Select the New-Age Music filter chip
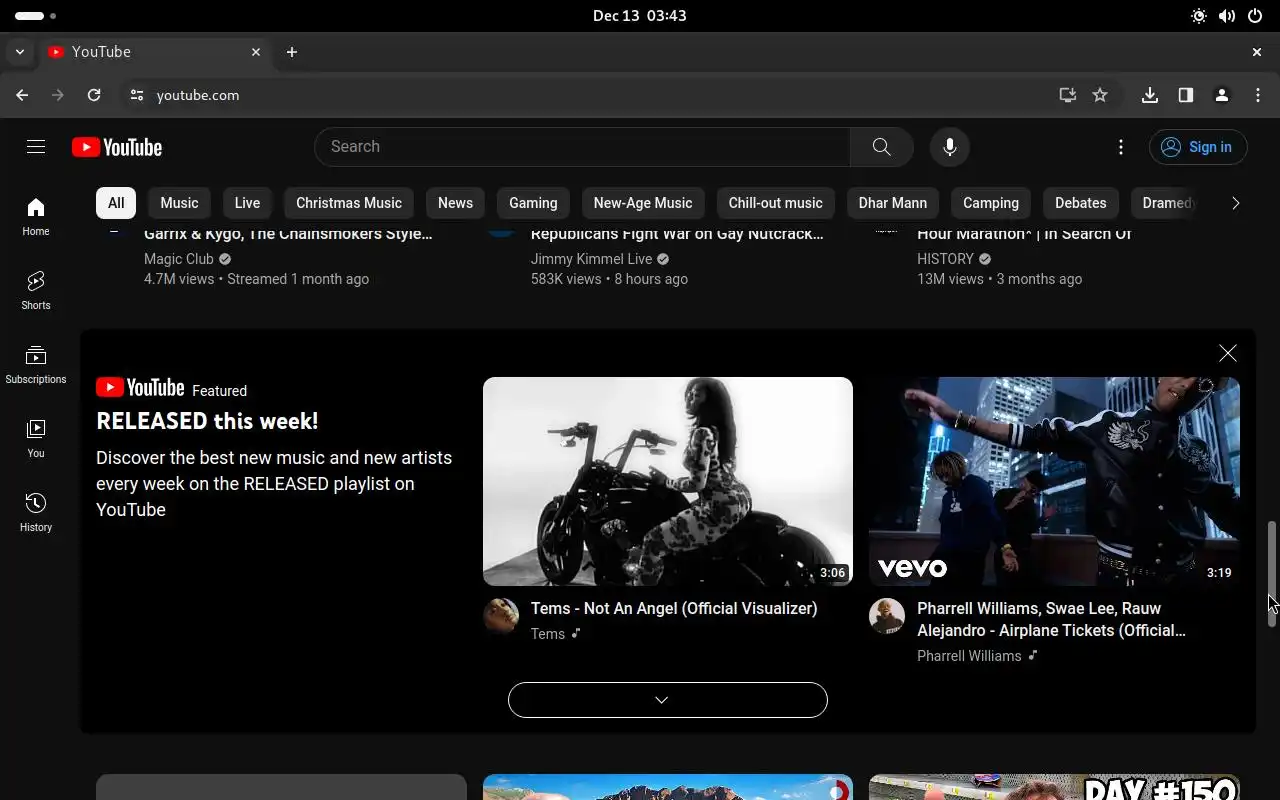The height and width of the screenshot is (800, 1280). click(643, 203)
